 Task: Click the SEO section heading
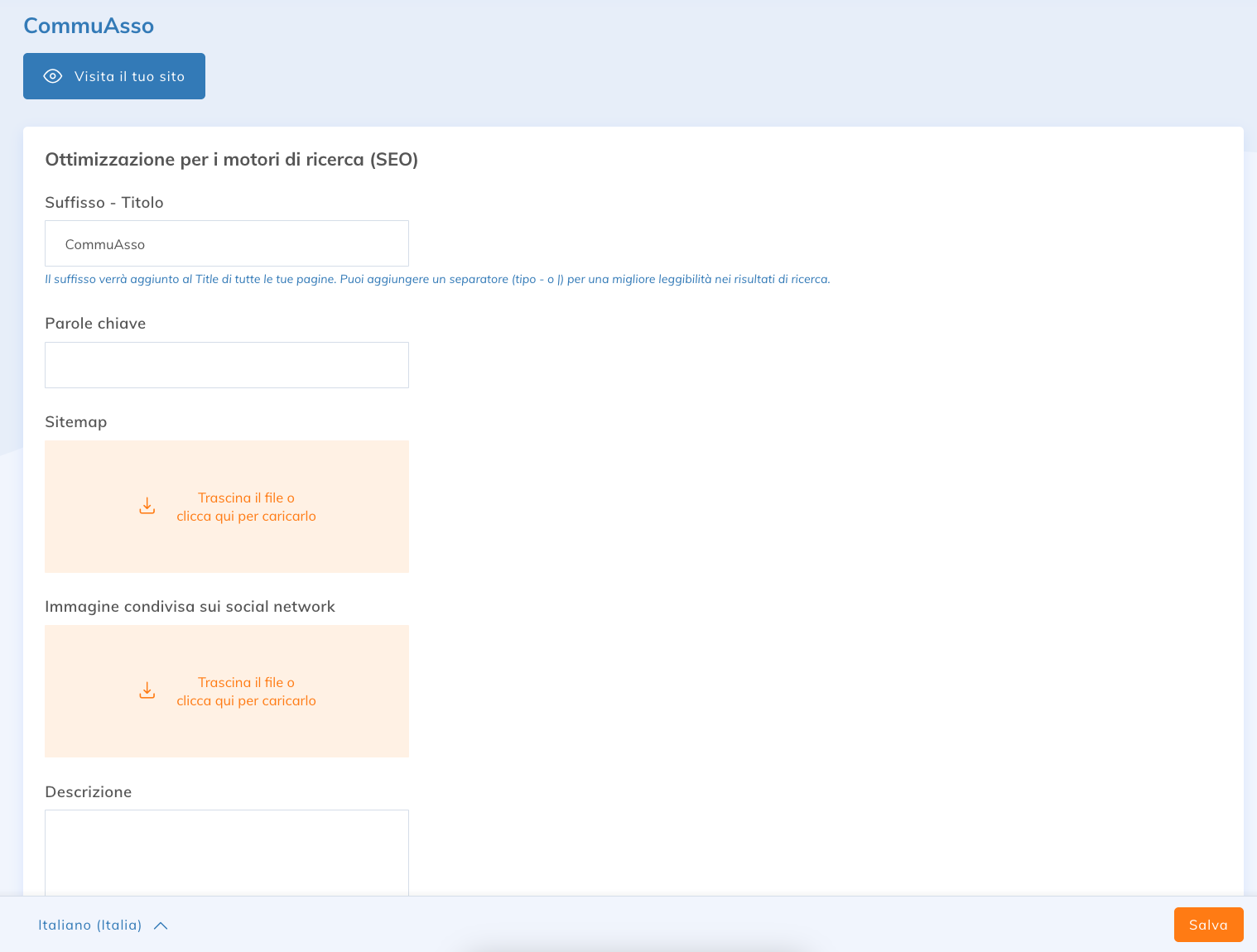click(x=232, y=160)
